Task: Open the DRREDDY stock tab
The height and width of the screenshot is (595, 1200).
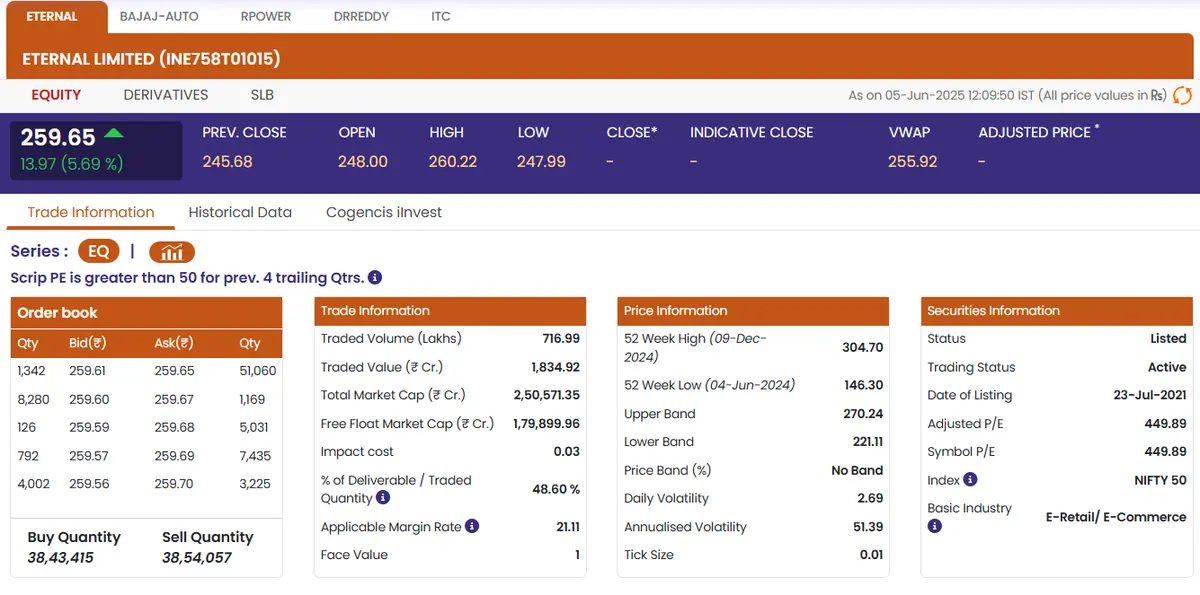Action: click(x=361, y=17)
